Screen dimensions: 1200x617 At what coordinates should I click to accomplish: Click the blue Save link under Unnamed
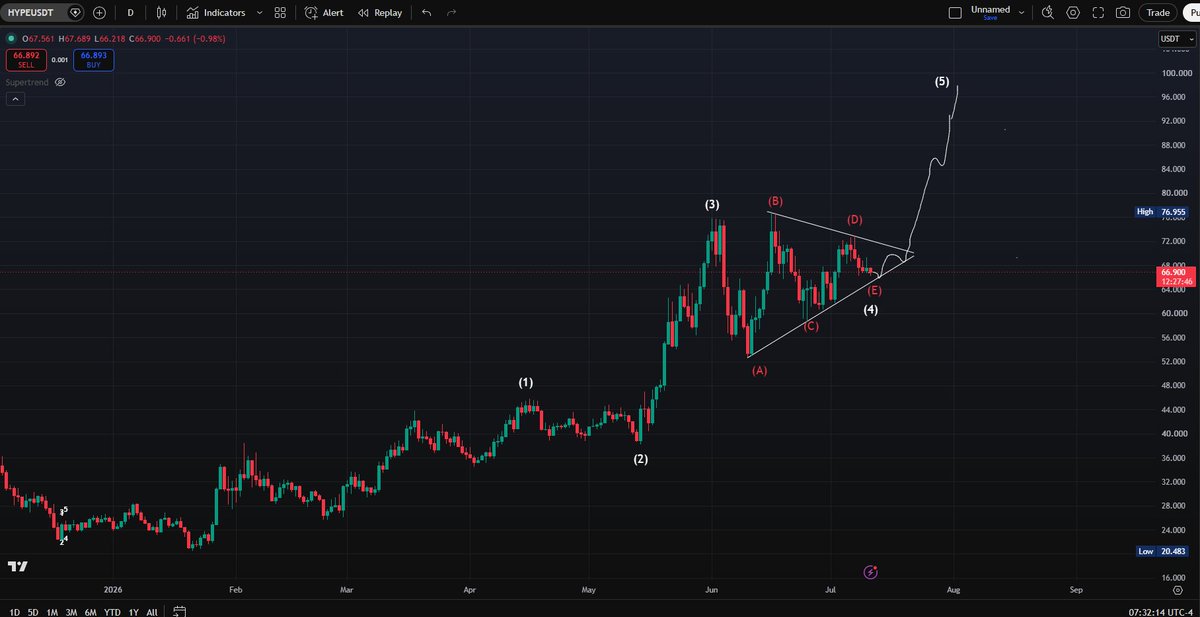(990, 18)
